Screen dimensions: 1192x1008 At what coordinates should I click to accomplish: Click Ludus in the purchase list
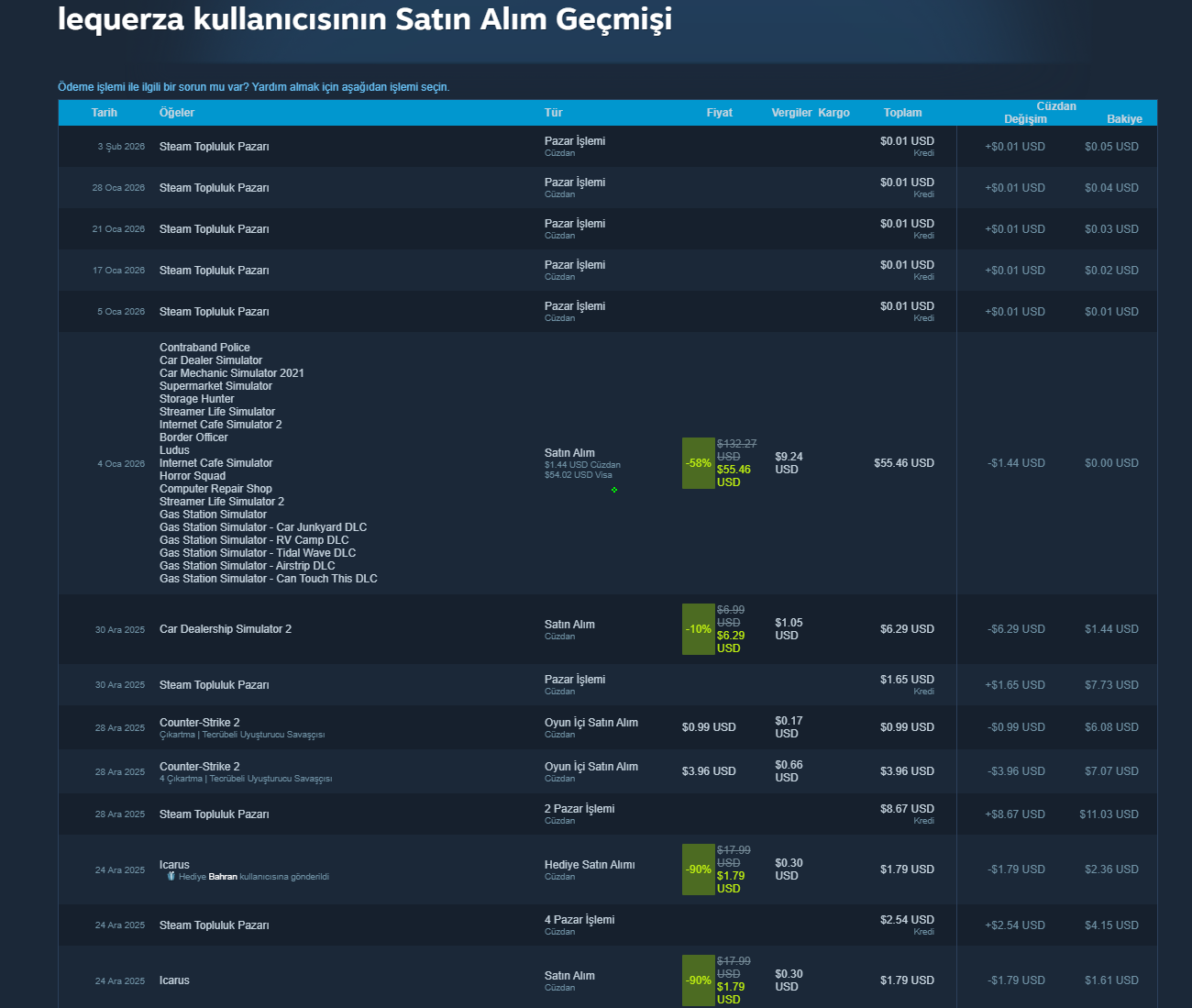[x=174, y=450]
